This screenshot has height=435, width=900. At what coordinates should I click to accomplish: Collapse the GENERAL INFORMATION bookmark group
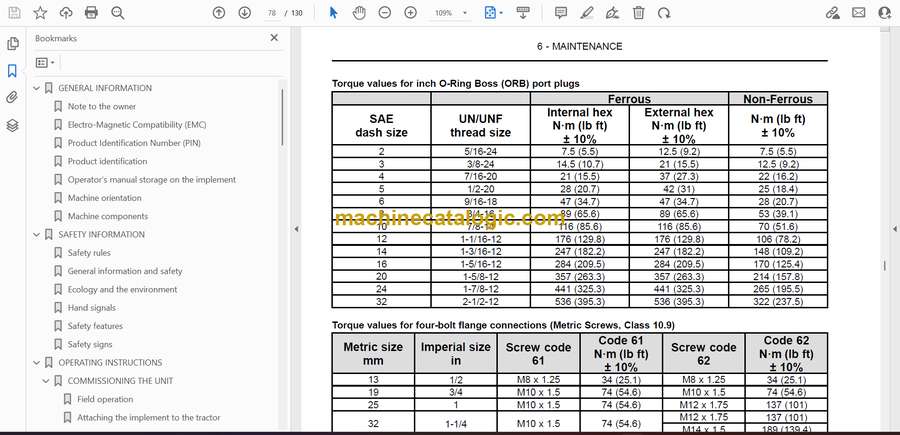click(37, 88)
